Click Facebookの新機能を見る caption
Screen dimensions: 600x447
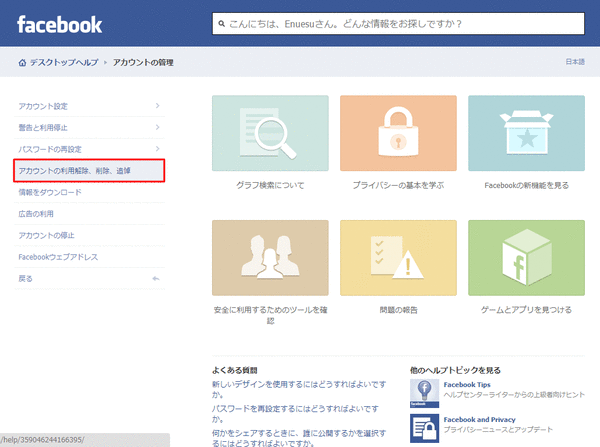[527, 185]
